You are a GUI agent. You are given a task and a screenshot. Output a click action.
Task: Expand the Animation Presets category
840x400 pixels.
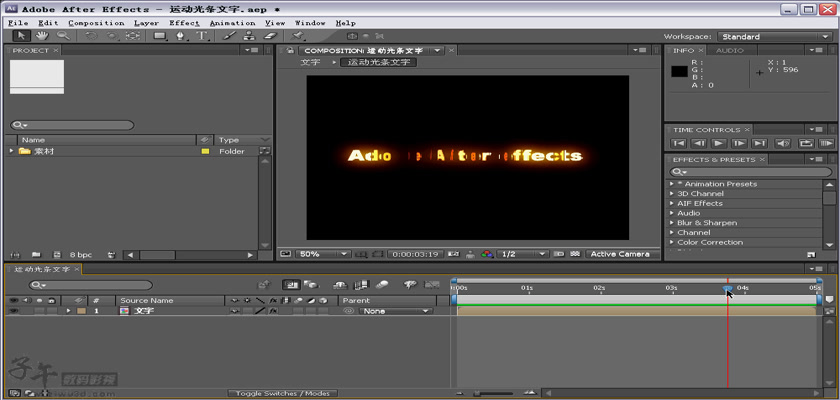(x=672, y=184)
